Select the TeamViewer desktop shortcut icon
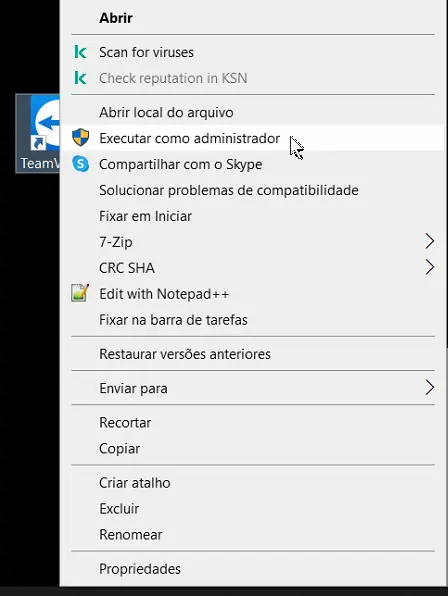The width and height of the screenshot is (448, 596). click(x=38, y=133)
